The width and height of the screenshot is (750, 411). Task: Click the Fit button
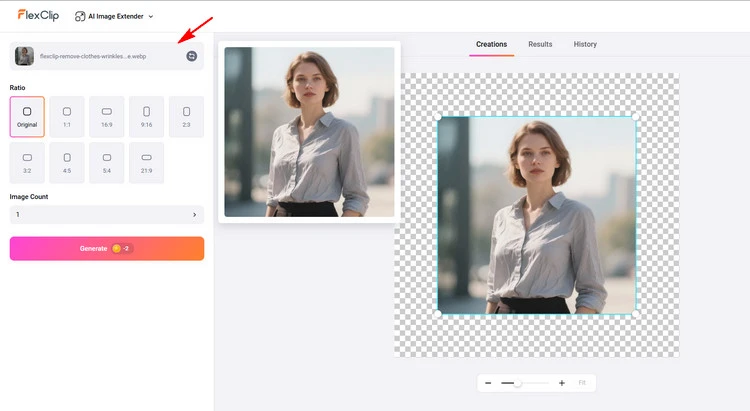582,383
